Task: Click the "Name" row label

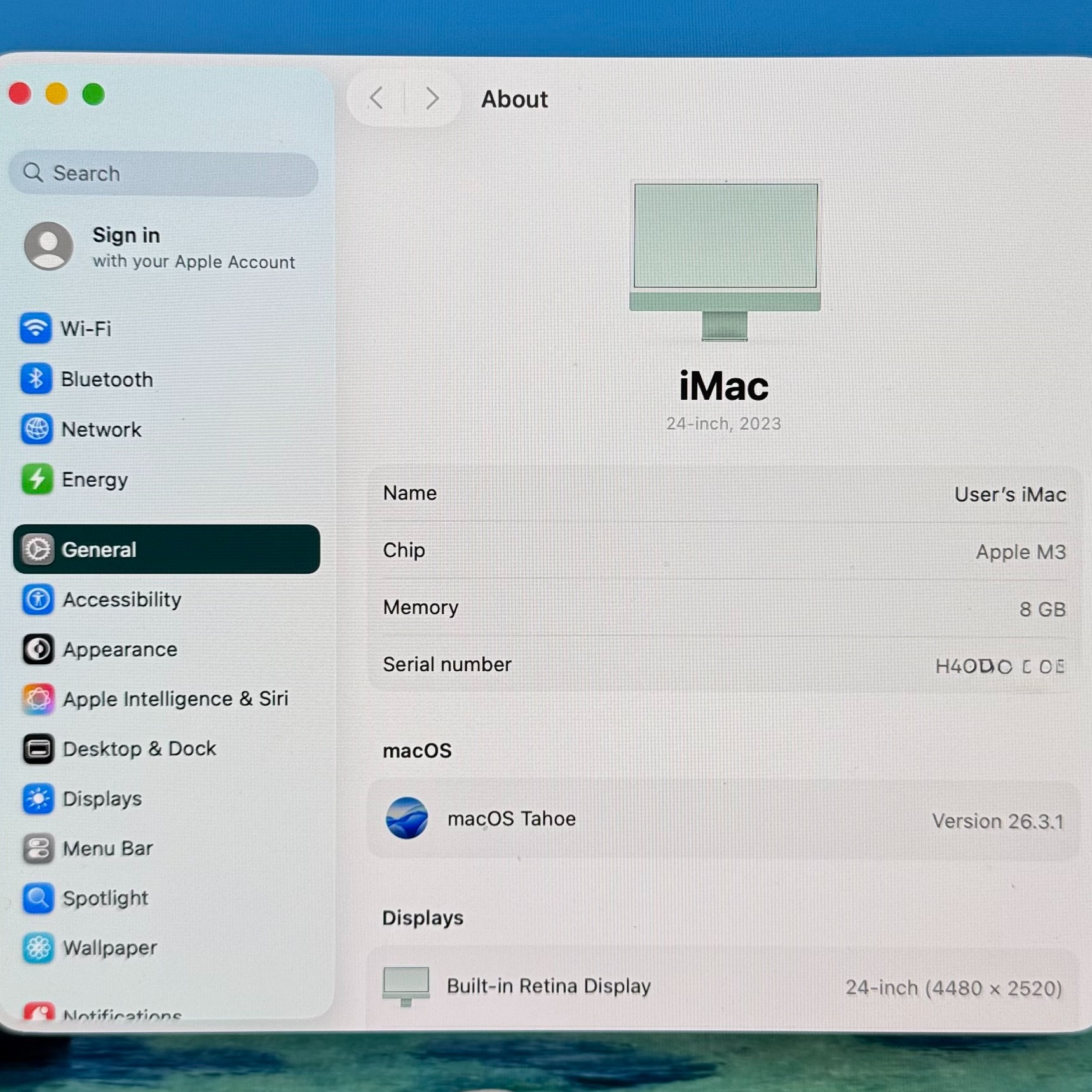Action: [x=409, y=493]
